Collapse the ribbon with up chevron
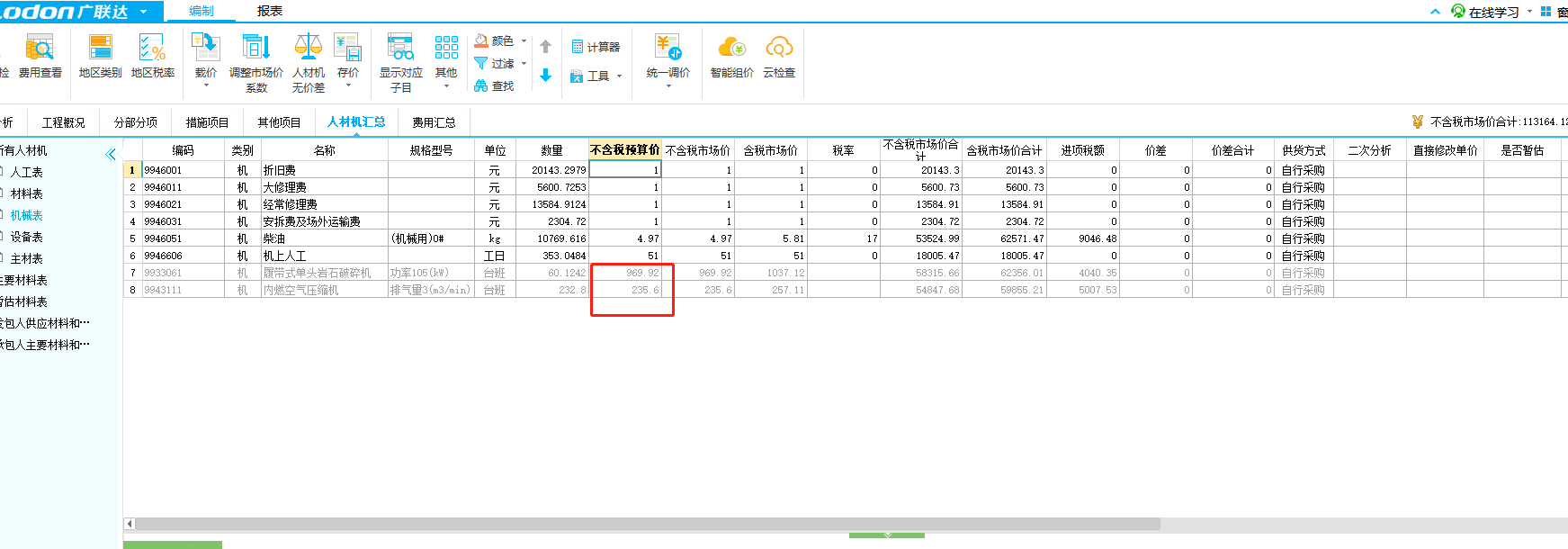Screen dimensions: 1568x549 pyautogui.click(x=1435, y=12)
